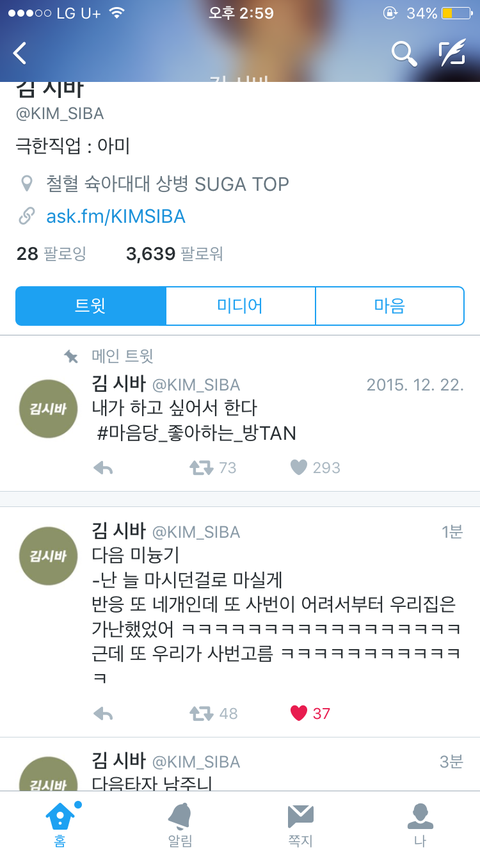
Task: Open the #마음당_좋아하는_방TAN hashtag
Action: 196,433
